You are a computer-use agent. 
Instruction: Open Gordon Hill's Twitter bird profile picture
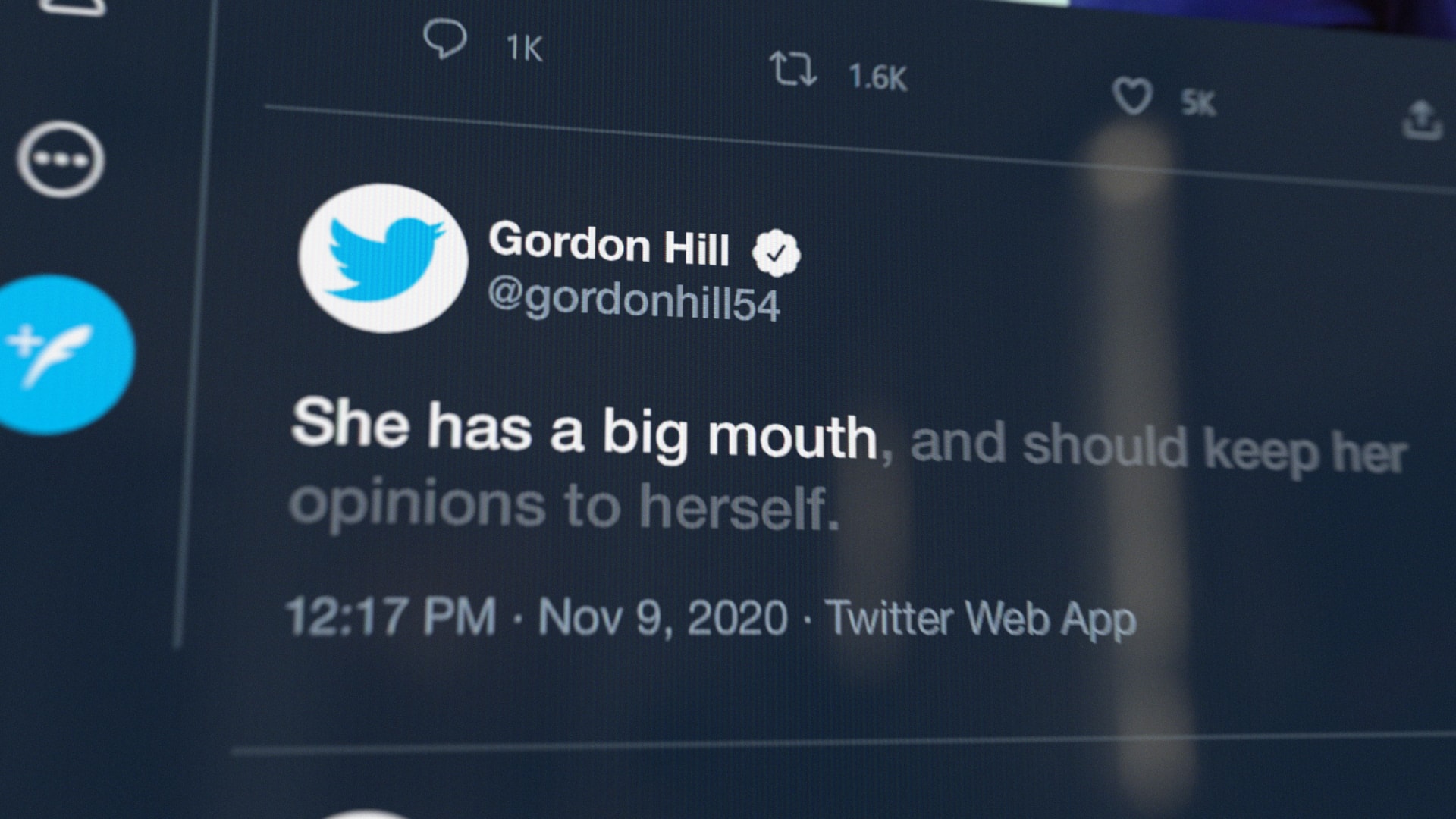[x=383, y=258]
